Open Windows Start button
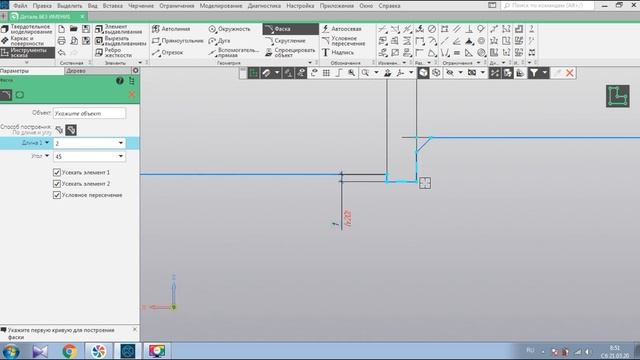 [x=11, y=351]
